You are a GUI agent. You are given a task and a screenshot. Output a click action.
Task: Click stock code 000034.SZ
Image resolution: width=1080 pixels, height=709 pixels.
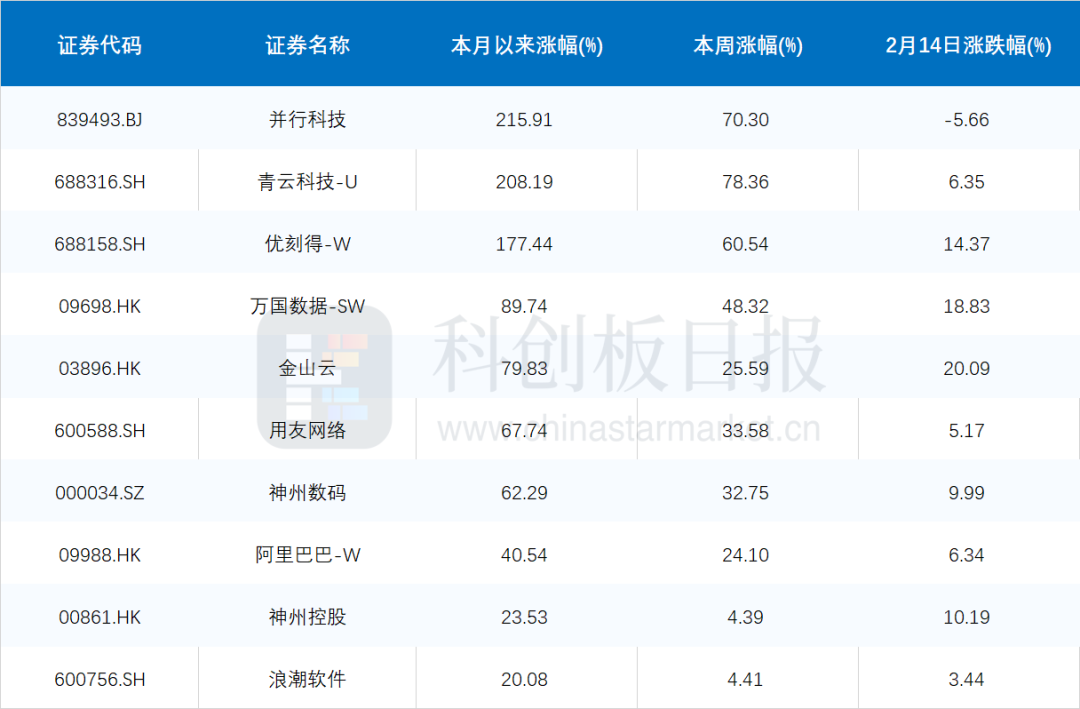[x=100, y=493]
